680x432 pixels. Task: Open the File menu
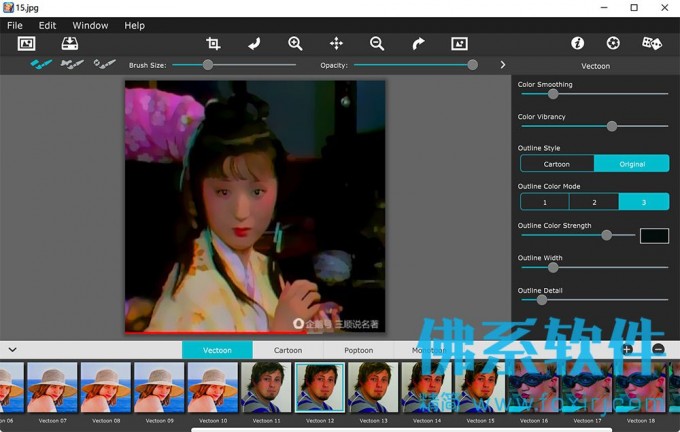click(15, 26)
